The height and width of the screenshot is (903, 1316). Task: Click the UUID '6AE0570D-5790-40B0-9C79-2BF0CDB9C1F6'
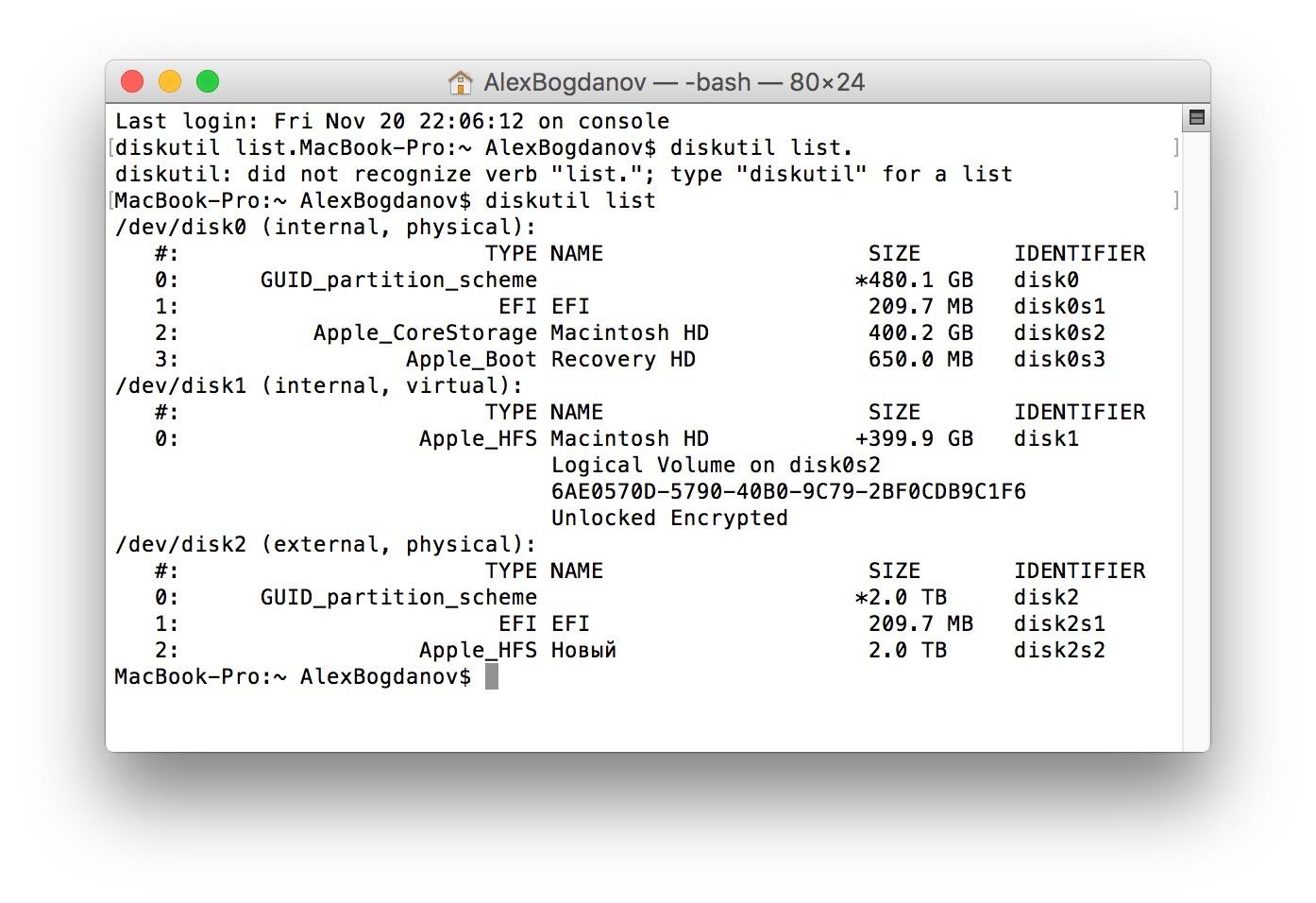[x=788, y=492]
